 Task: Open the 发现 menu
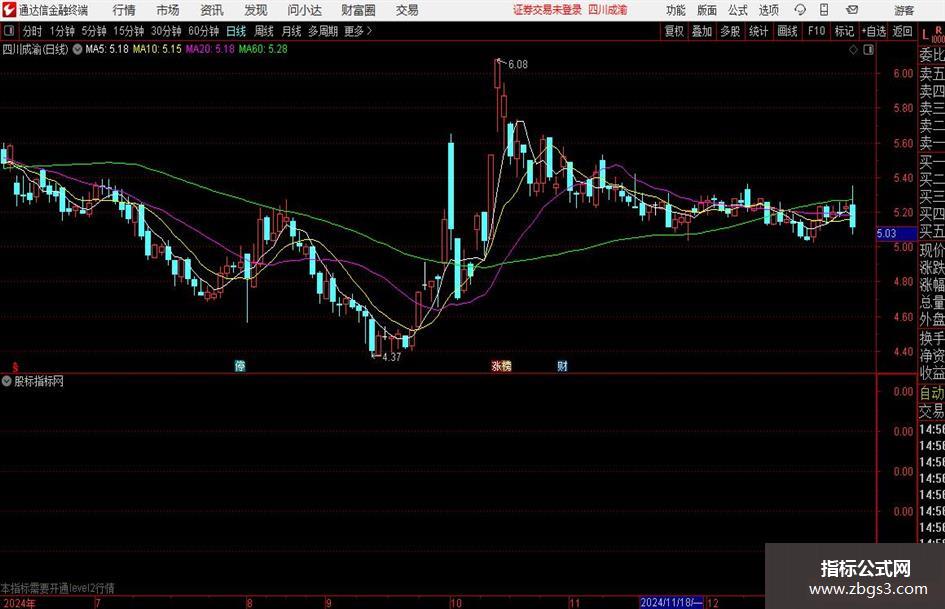(x=256, y=10)
